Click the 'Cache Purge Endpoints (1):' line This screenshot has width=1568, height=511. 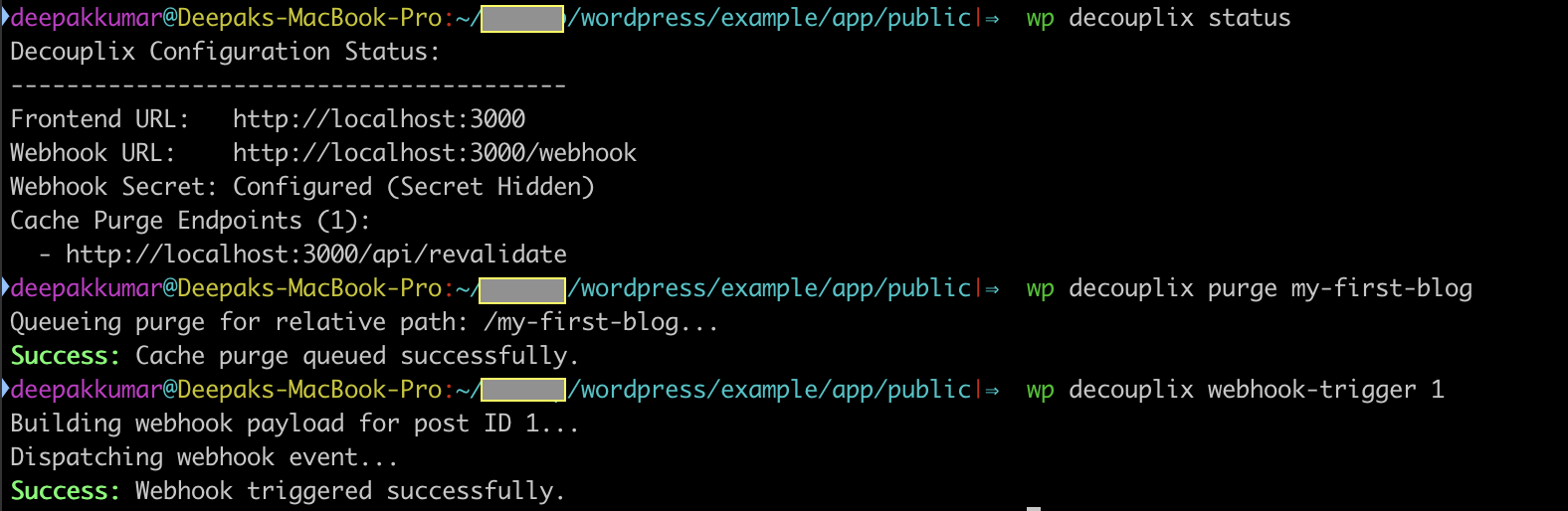(190, 221)
